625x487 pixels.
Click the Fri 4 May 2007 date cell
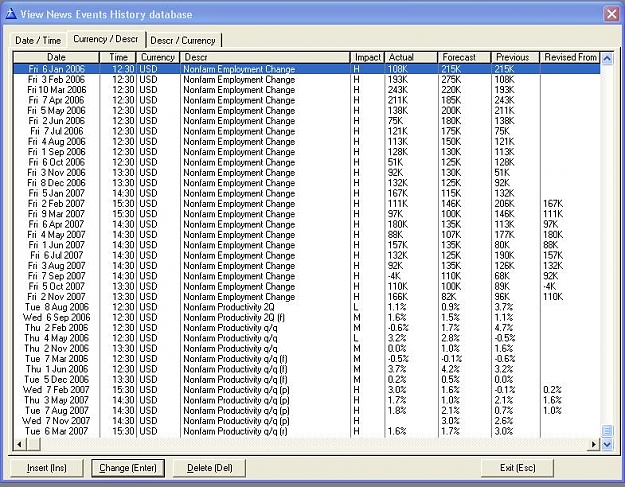pyautogui.click(x=56, y=235)
